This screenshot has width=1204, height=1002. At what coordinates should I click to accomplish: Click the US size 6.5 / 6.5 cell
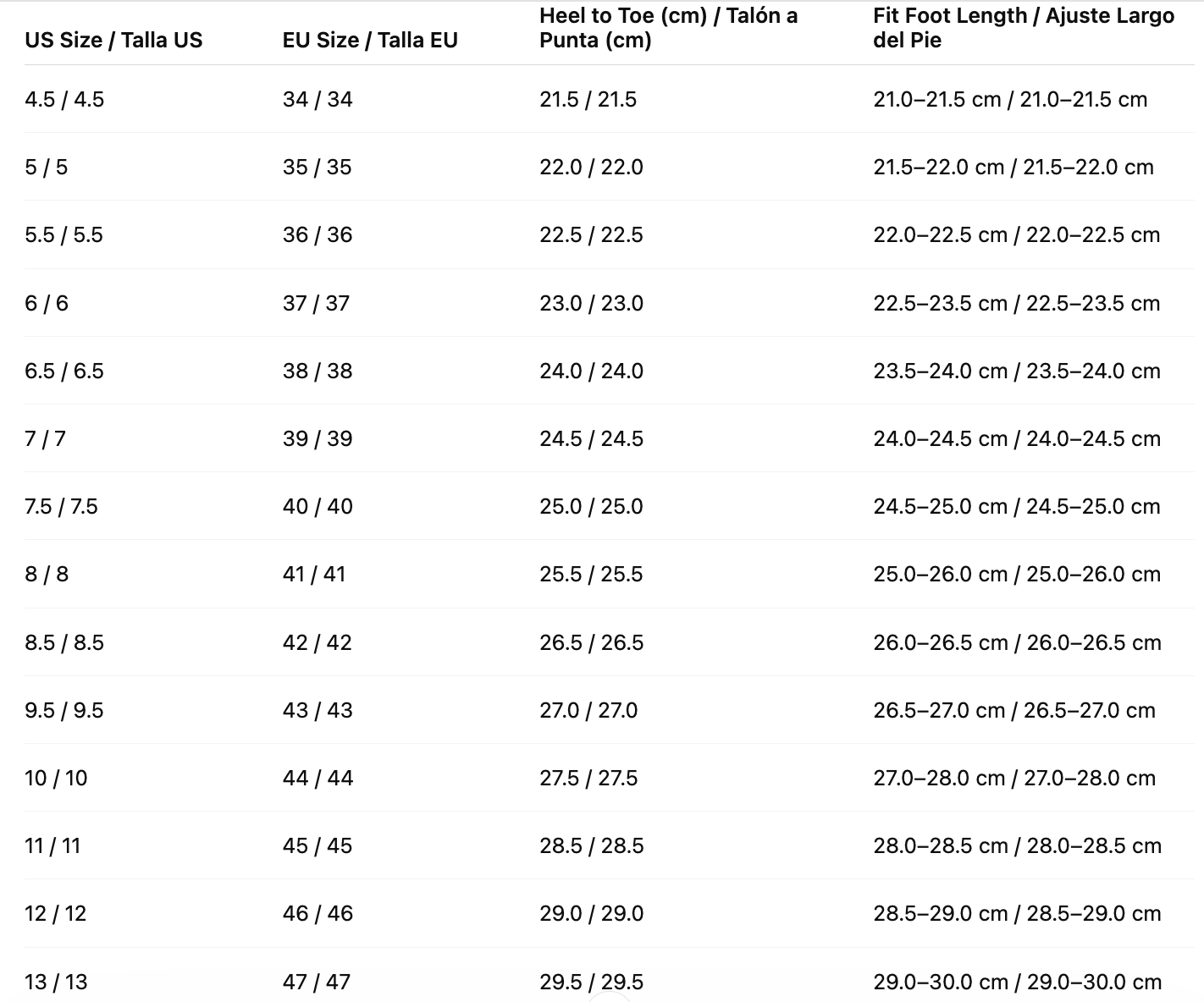(64, 371)
